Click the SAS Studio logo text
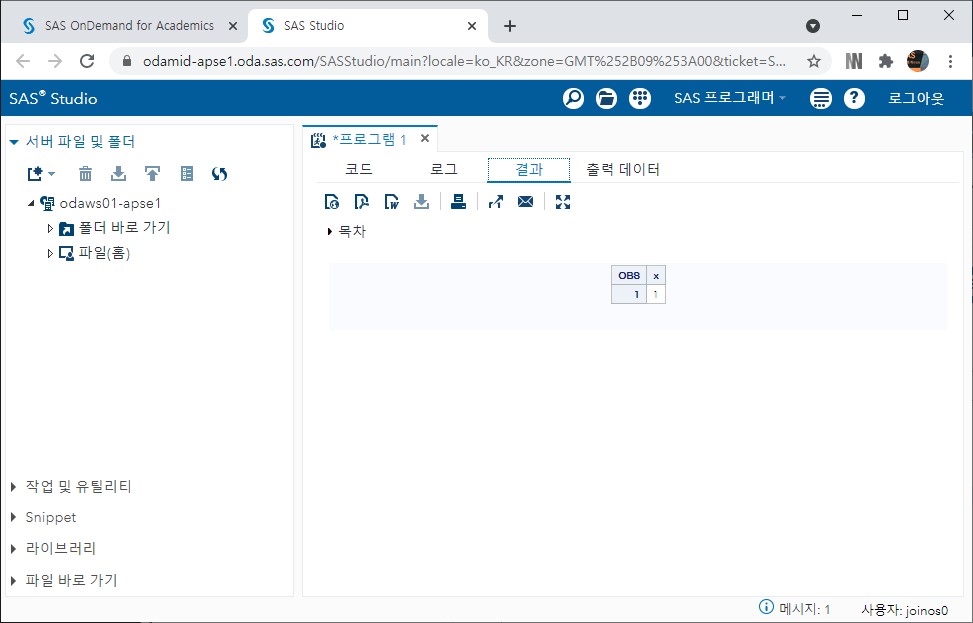 pos(53,98)
